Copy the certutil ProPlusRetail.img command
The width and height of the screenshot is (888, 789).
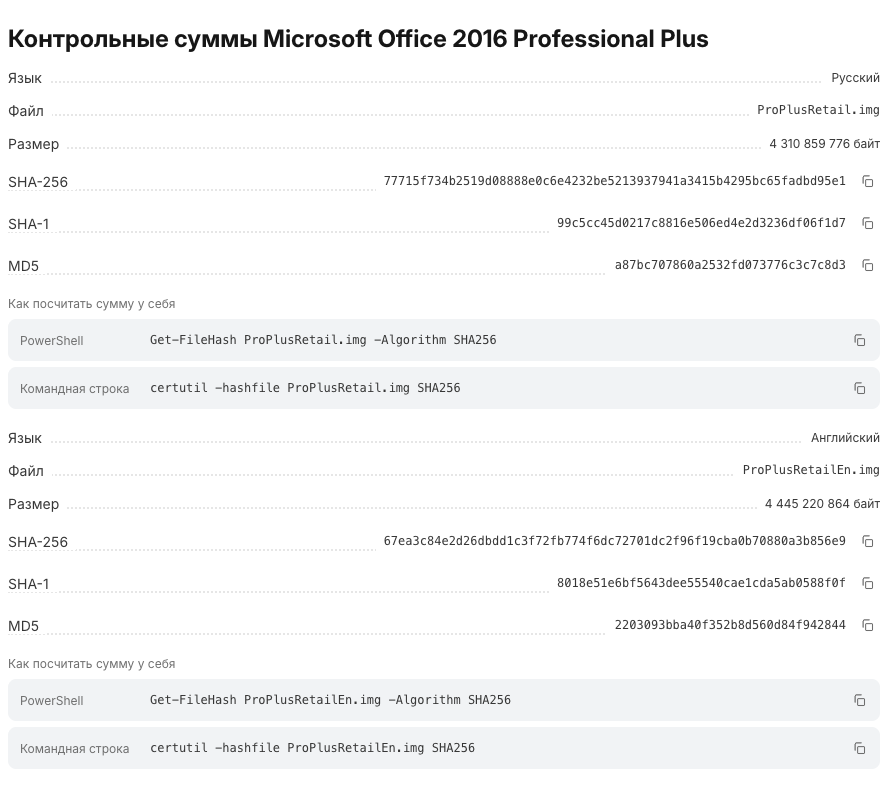coord(860,388)
